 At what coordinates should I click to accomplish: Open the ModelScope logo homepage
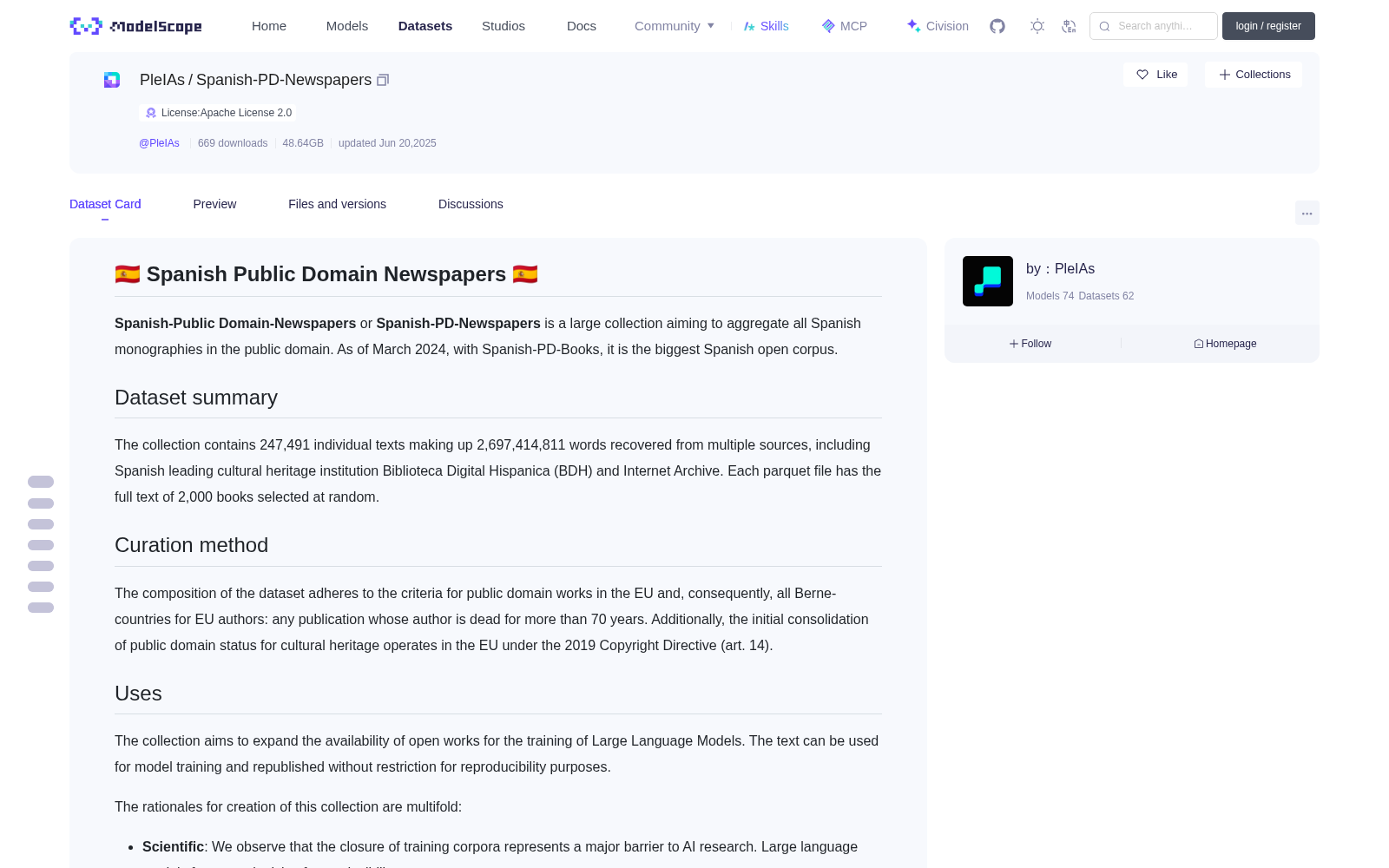135,26
